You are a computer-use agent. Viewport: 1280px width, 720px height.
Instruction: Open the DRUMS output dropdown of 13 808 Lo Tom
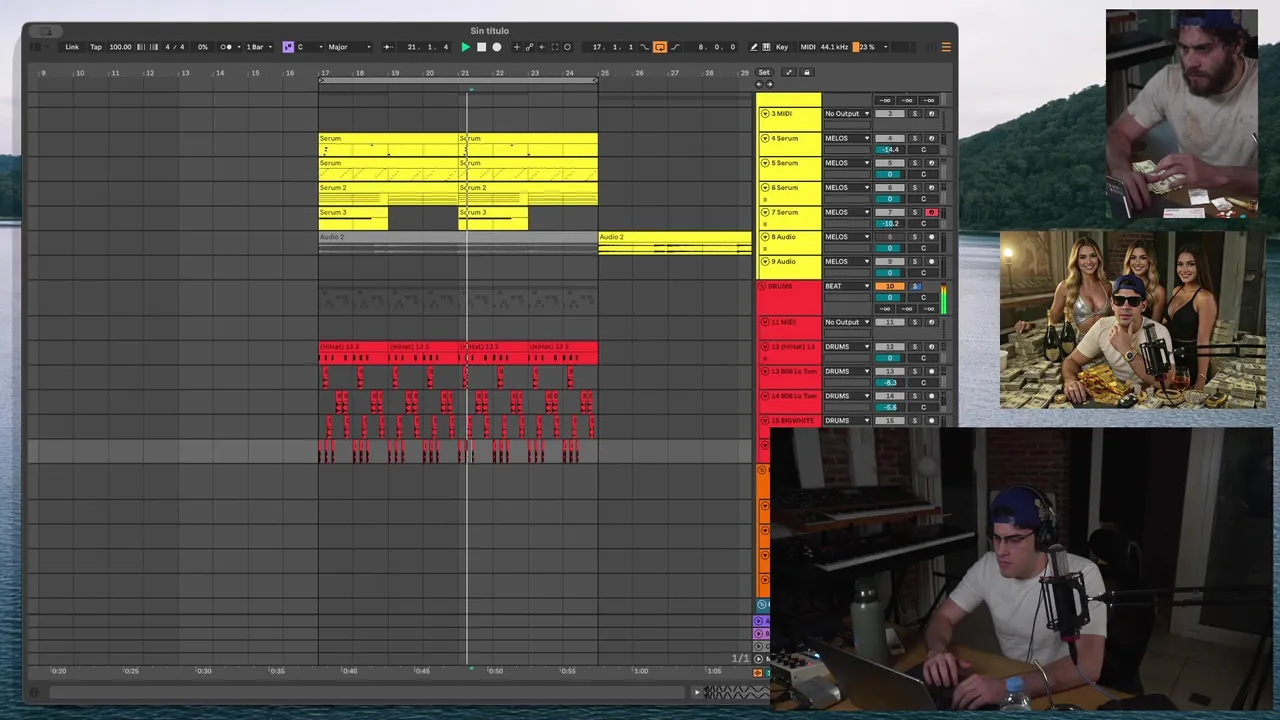[847, 371]
